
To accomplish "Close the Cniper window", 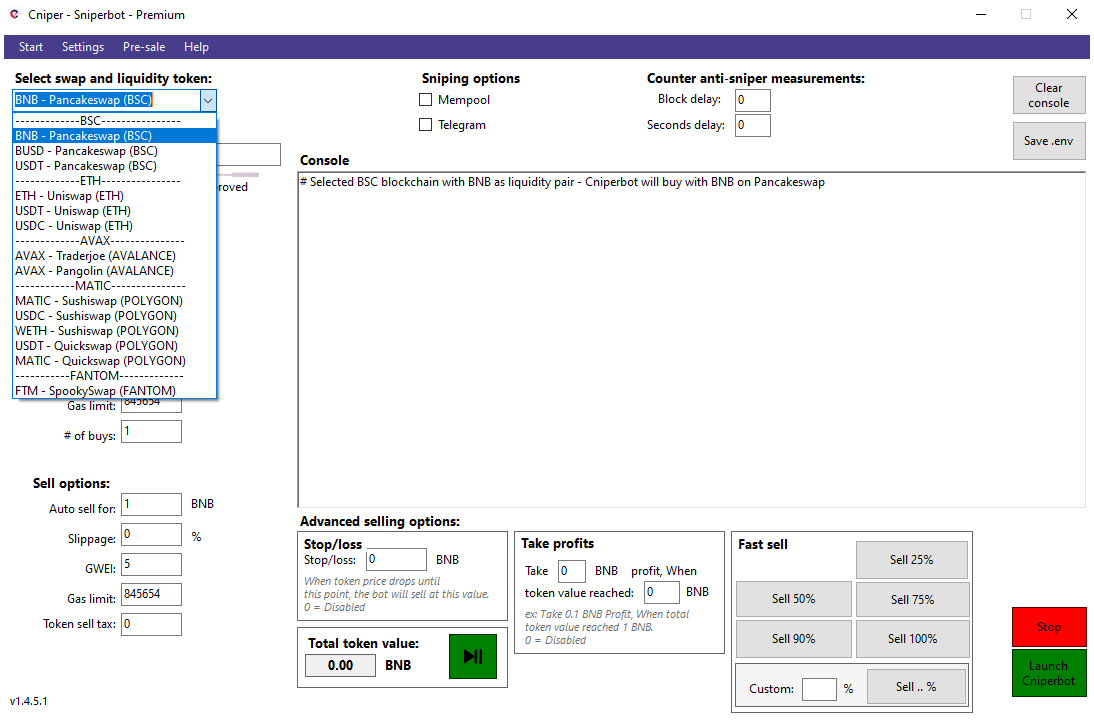I will [x=1072, y=14].
